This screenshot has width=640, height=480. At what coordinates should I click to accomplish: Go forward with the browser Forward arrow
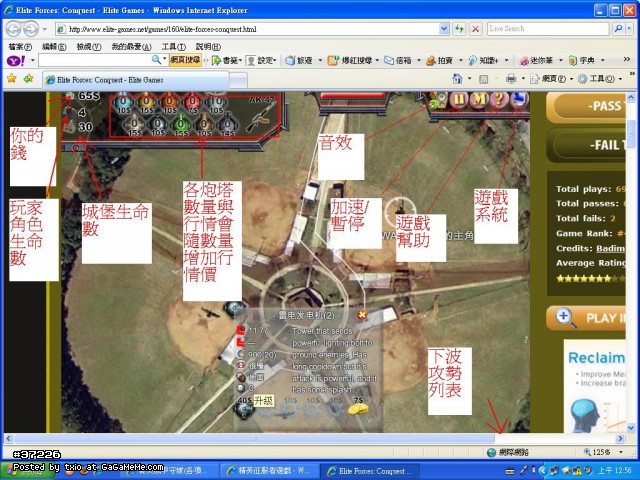click(x=30, y=29)
